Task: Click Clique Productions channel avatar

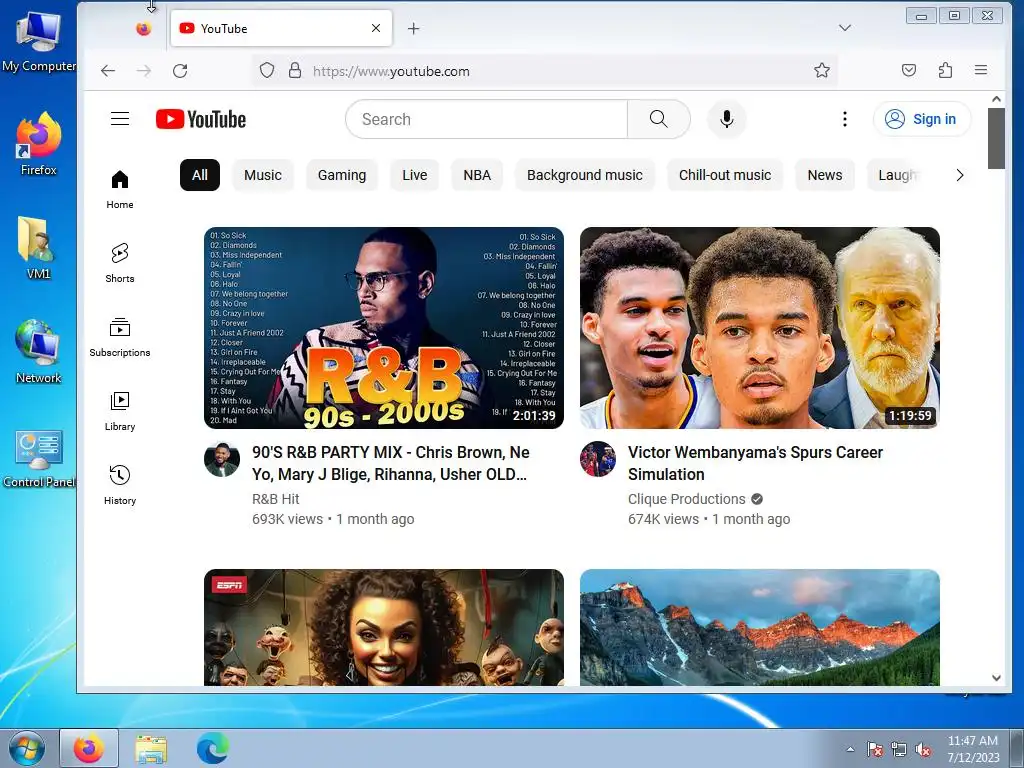Action: pos(598,459)
